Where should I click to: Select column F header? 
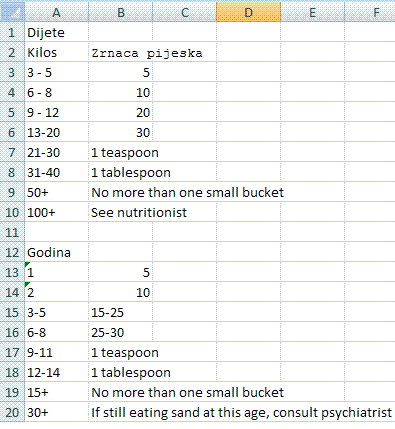coord(370,12)
